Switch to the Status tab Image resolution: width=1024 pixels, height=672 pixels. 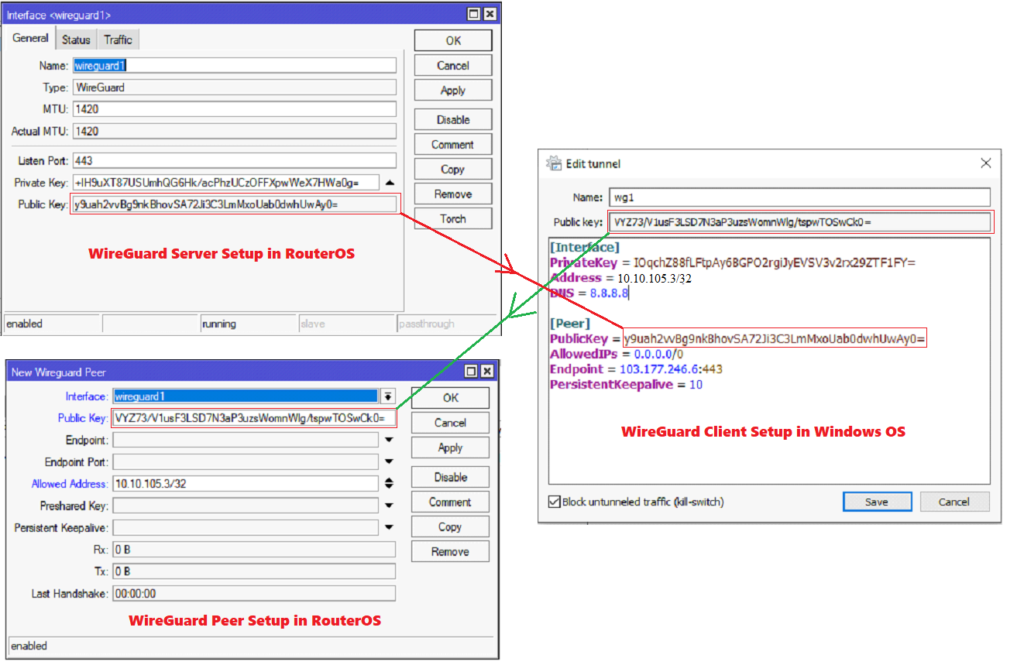tap(75, 39)
